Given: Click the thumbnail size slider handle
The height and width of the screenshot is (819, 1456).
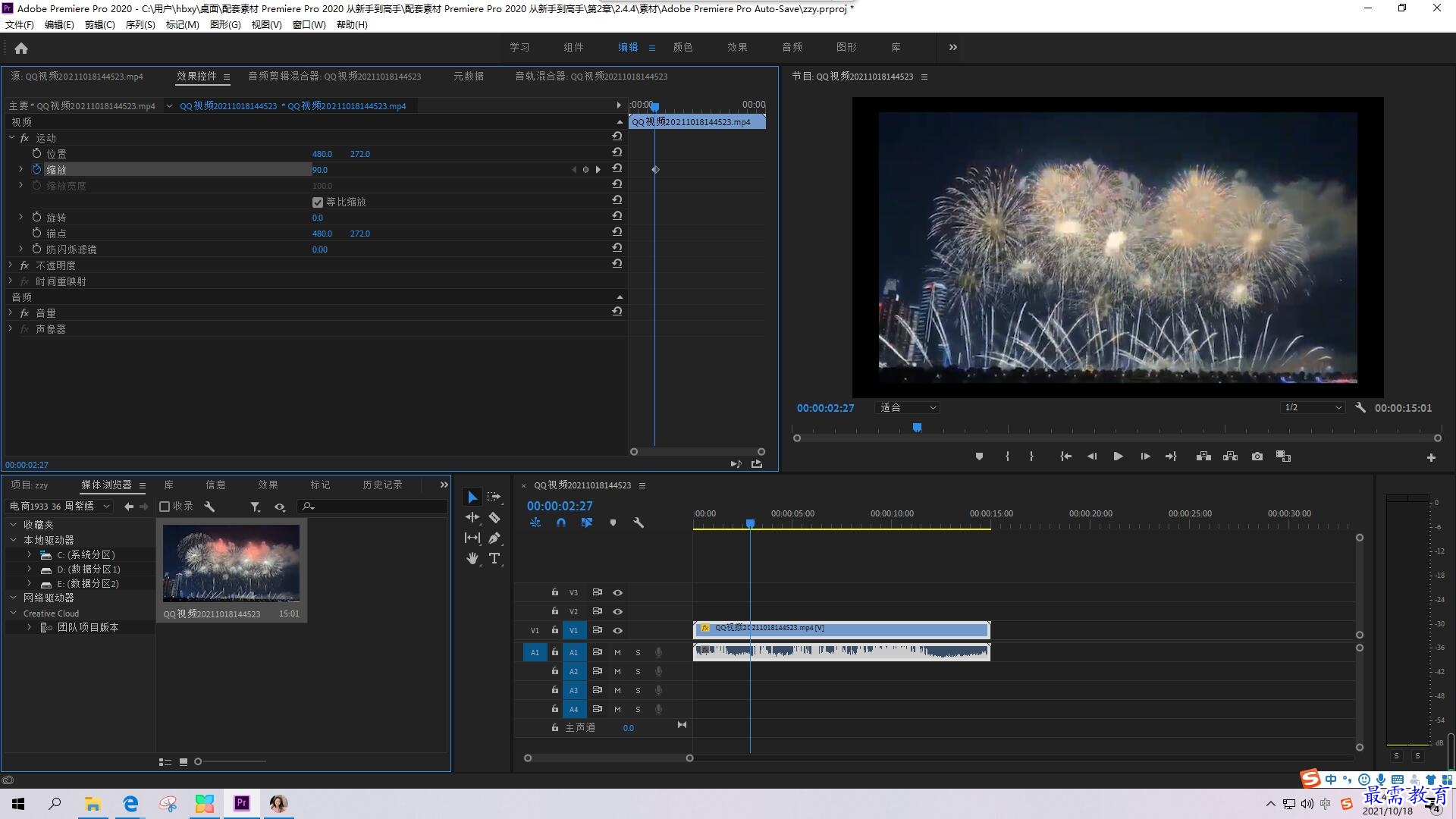Looking at the screenshot, I should (198, 761).
